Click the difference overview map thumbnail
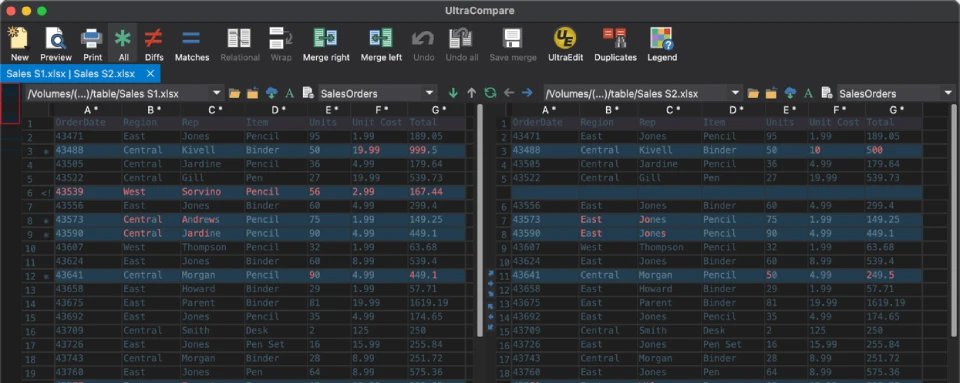The width and height of the screenshot is (960, 383). [10, 104]
